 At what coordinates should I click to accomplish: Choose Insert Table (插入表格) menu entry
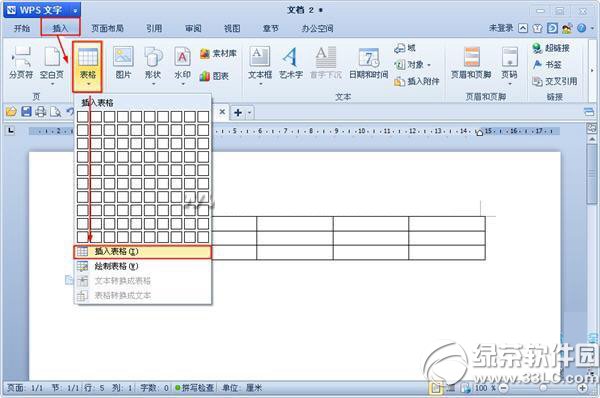142,252
